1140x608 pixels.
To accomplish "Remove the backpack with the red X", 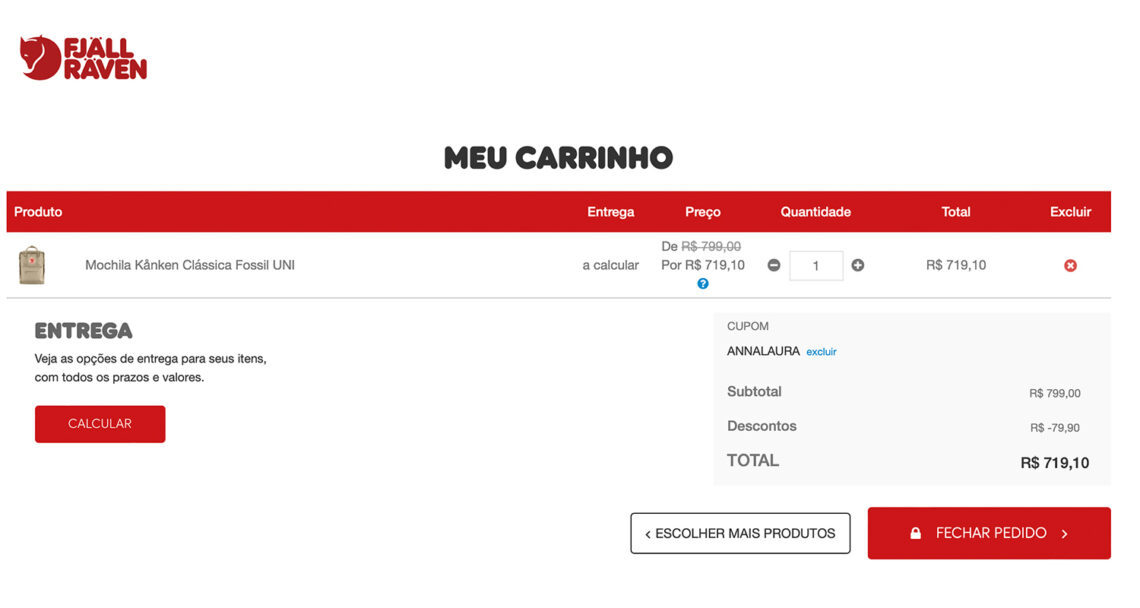I will (x=1070, y=266).
